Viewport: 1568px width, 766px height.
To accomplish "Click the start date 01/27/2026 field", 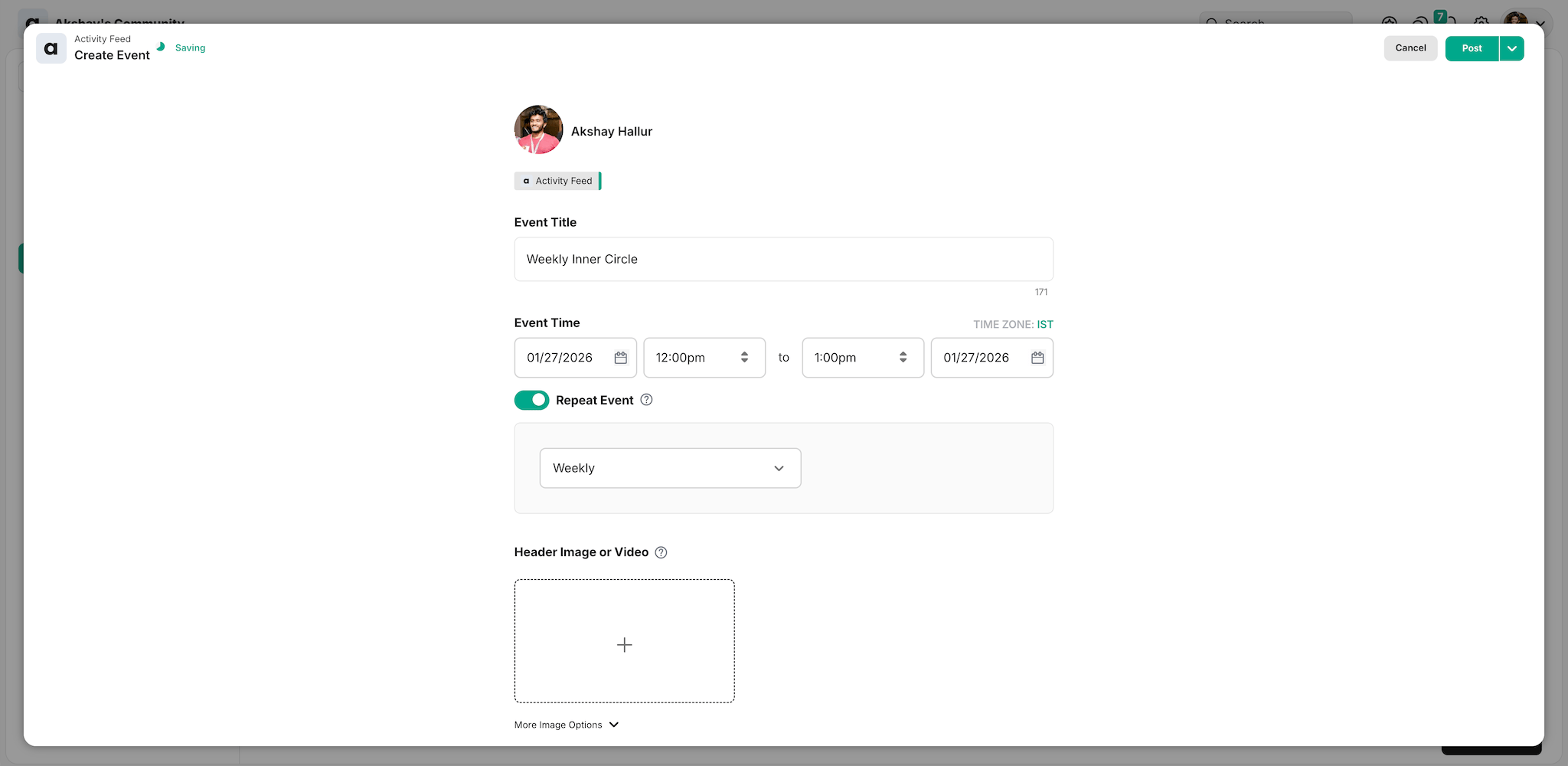I will click(x=561, y=358).
